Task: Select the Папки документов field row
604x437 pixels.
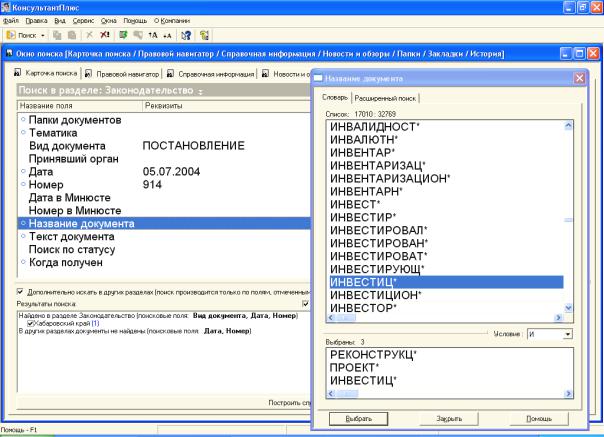Action: pos(164,120)
